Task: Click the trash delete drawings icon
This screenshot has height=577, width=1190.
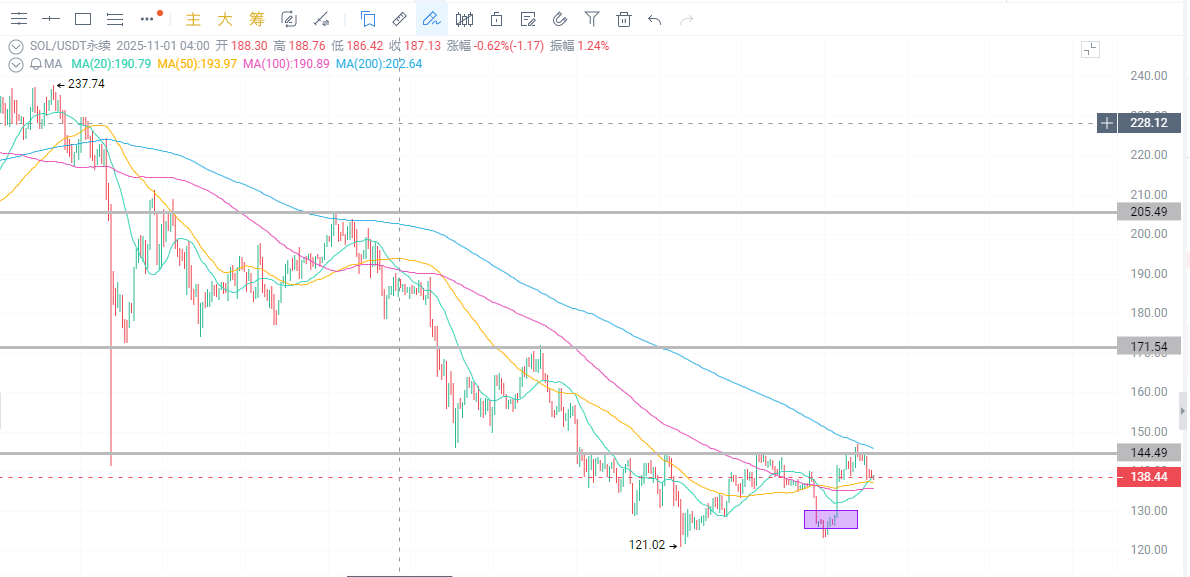Action: tap(624, 19)
